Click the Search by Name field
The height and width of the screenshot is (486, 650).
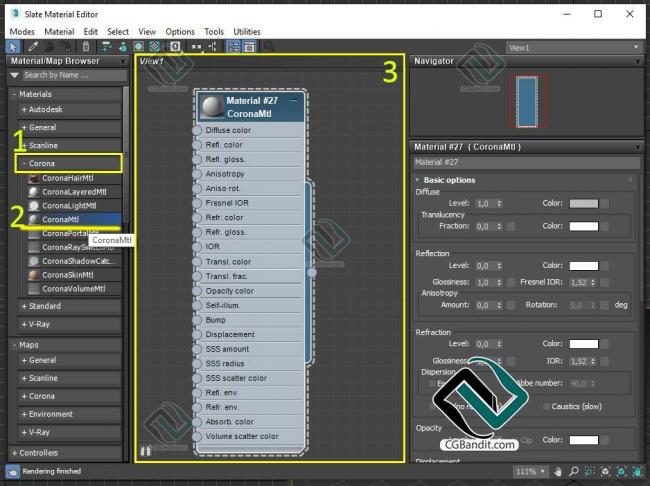point(74,75)
